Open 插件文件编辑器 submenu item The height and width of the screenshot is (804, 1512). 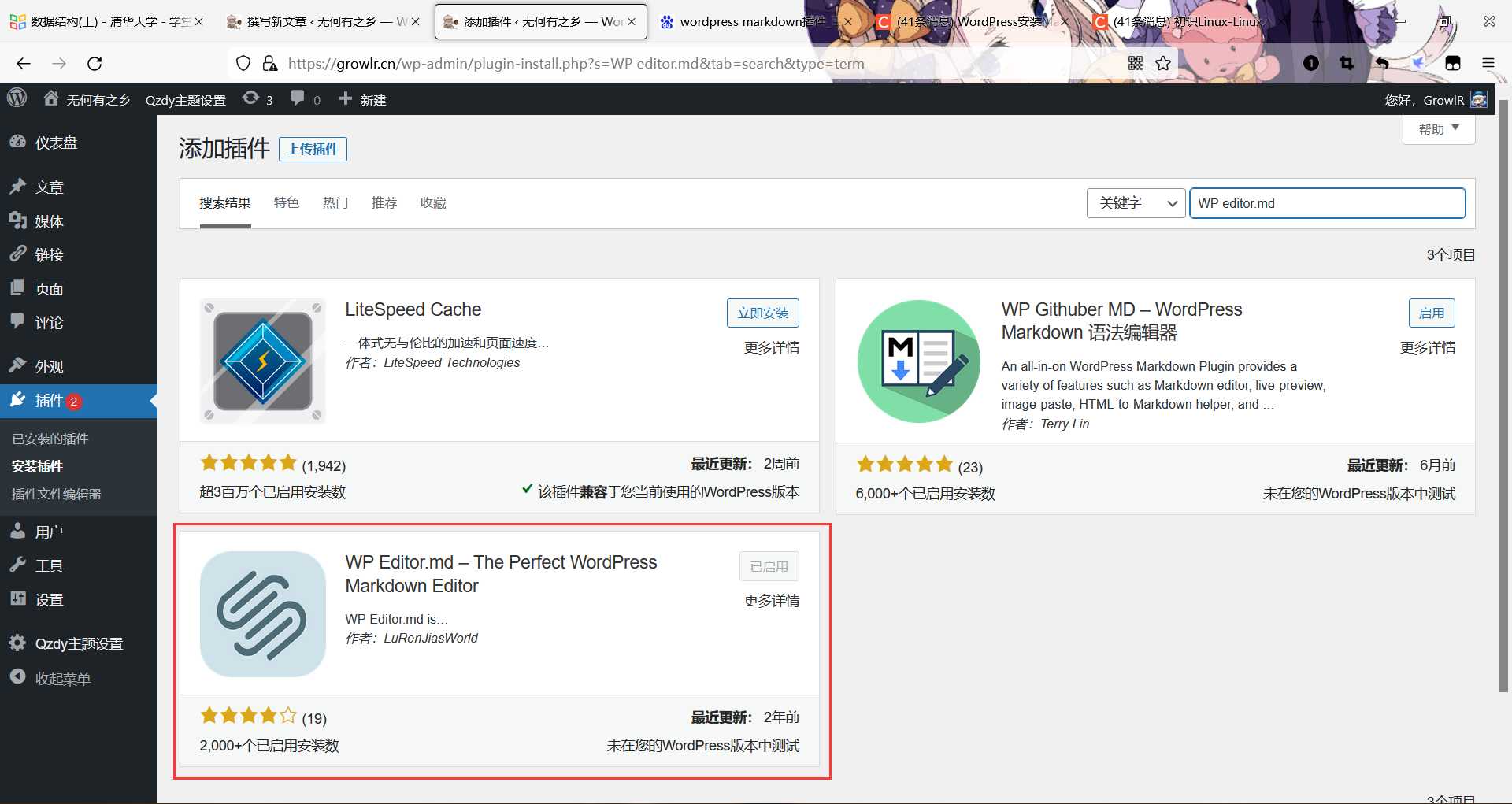point(56,494)
